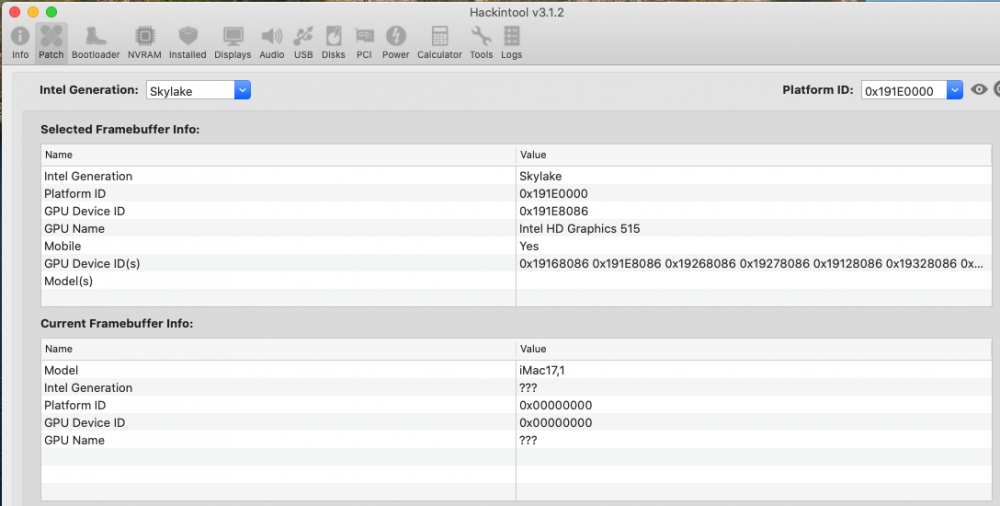Image resolution: width=1000 pixels, height=506 pixels.
Task: Open the Power section
Action: (x=396, y=42)
